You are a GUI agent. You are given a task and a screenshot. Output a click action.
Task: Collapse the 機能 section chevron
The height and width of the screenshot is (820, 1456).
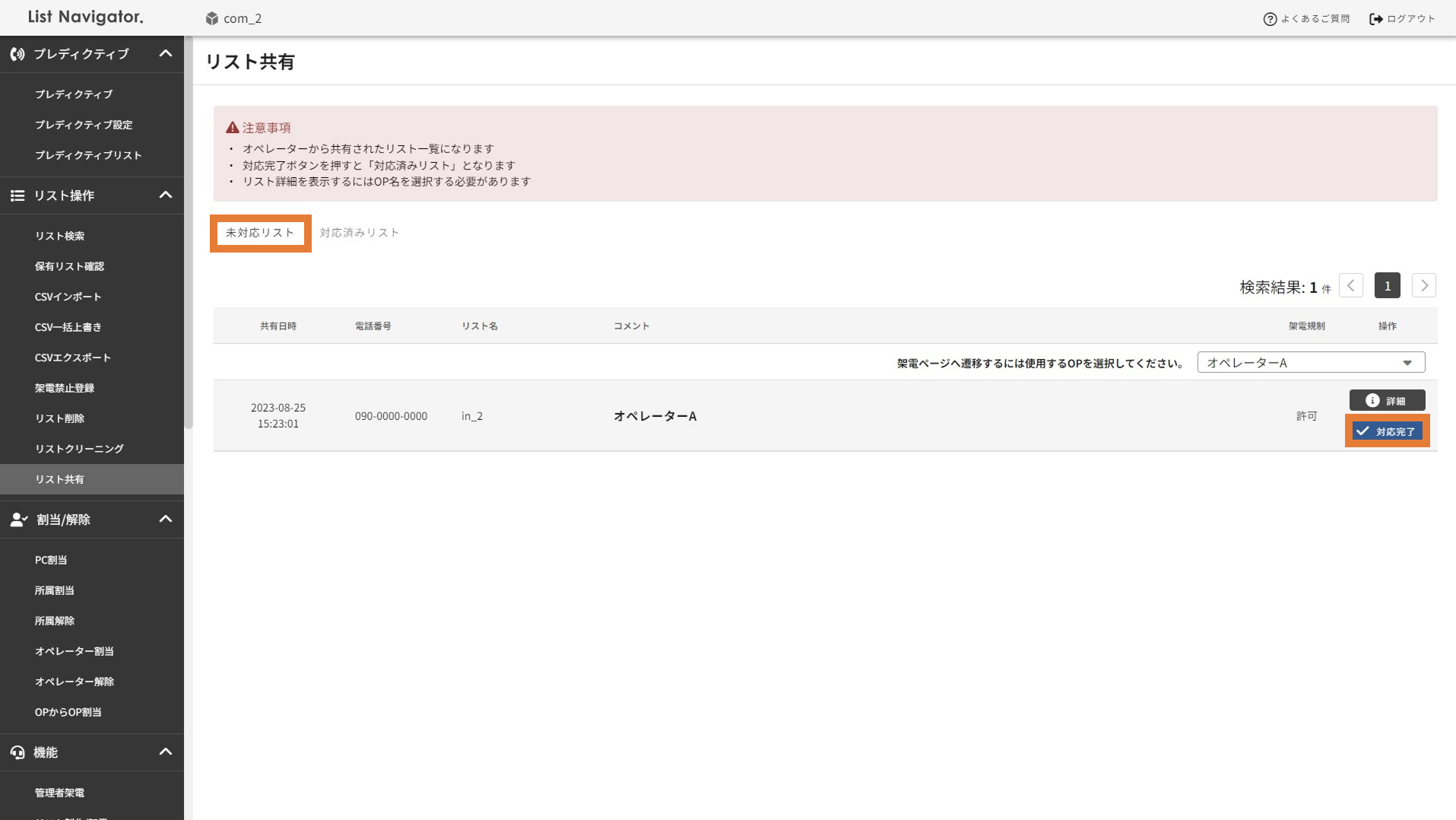pos(165,752)
